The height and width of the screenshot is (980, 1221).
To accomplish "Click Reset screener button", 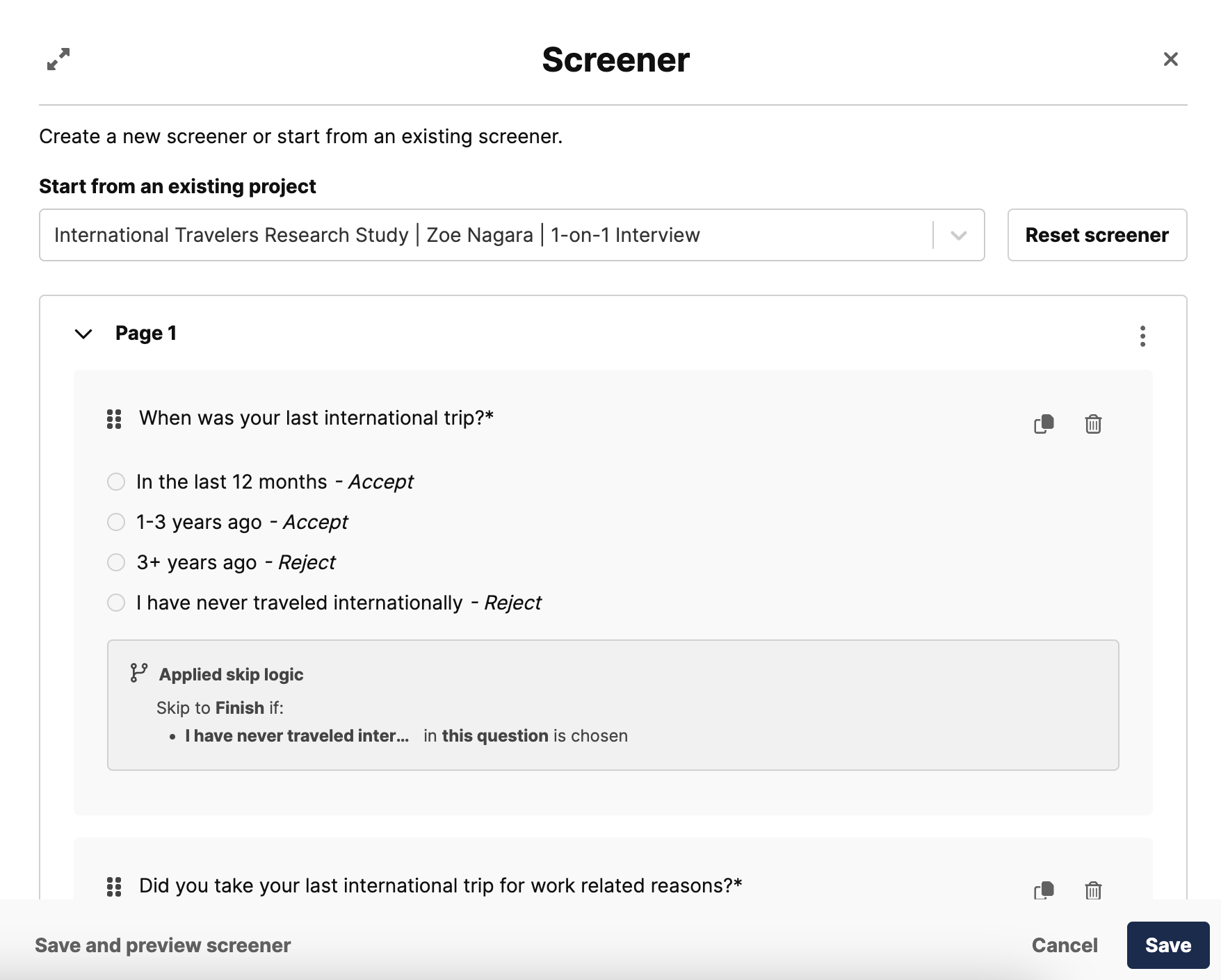I will coord(1097,235).
